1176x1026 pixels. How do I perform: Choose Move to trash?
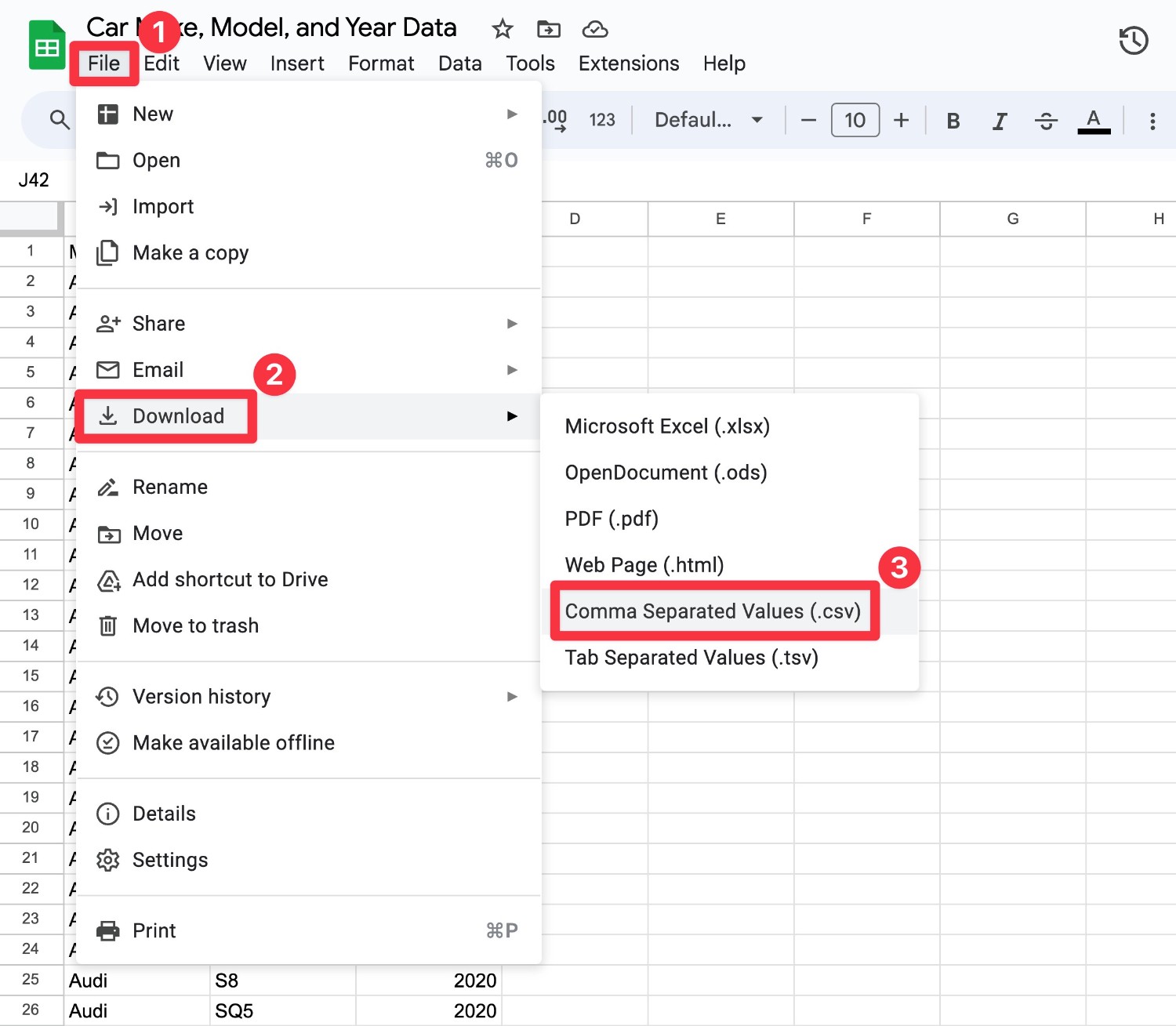click(x=308, y=625)
